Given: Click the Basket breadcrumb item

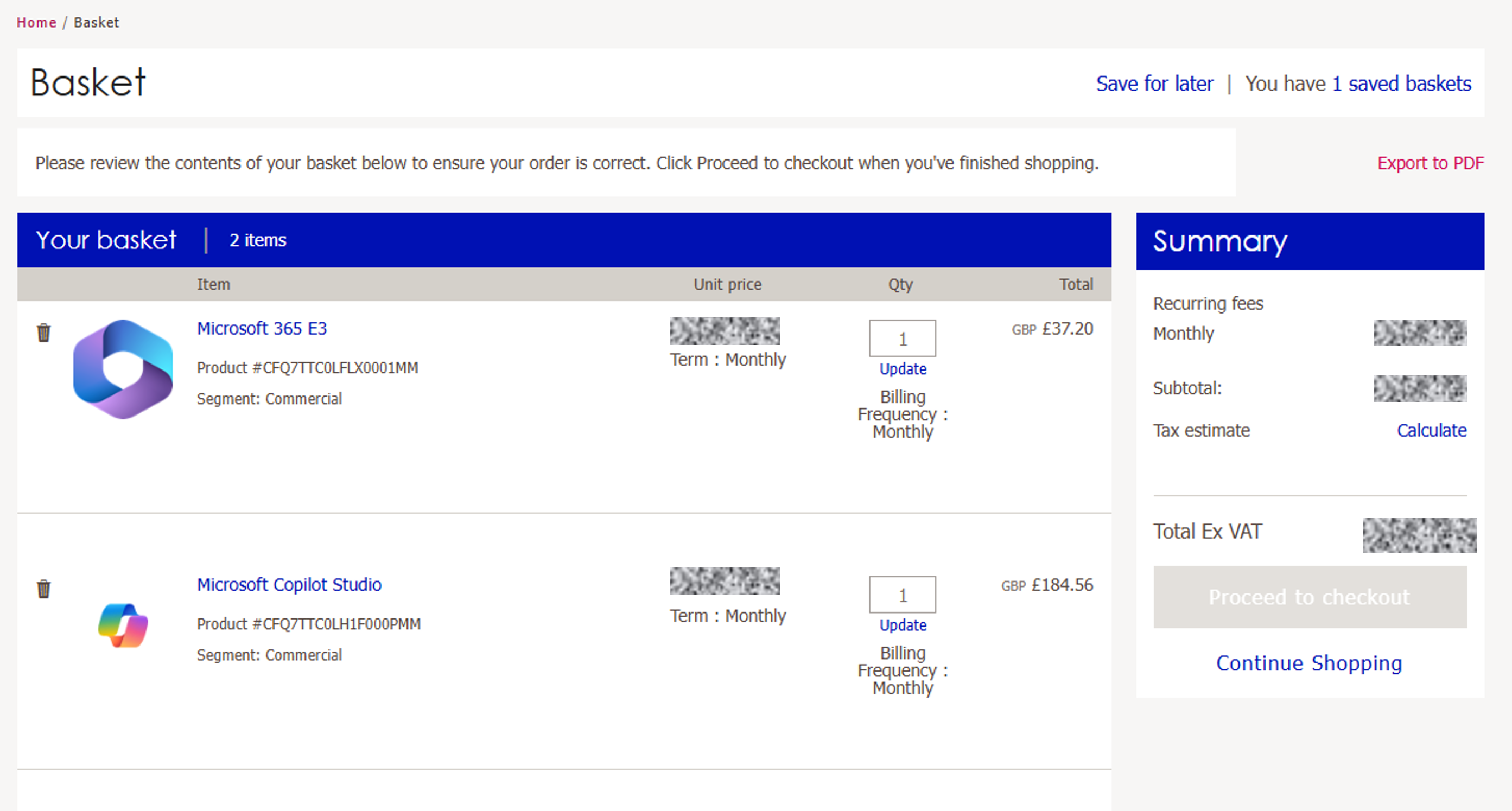Looking at the screenshot, I should [x=96, y=22].
